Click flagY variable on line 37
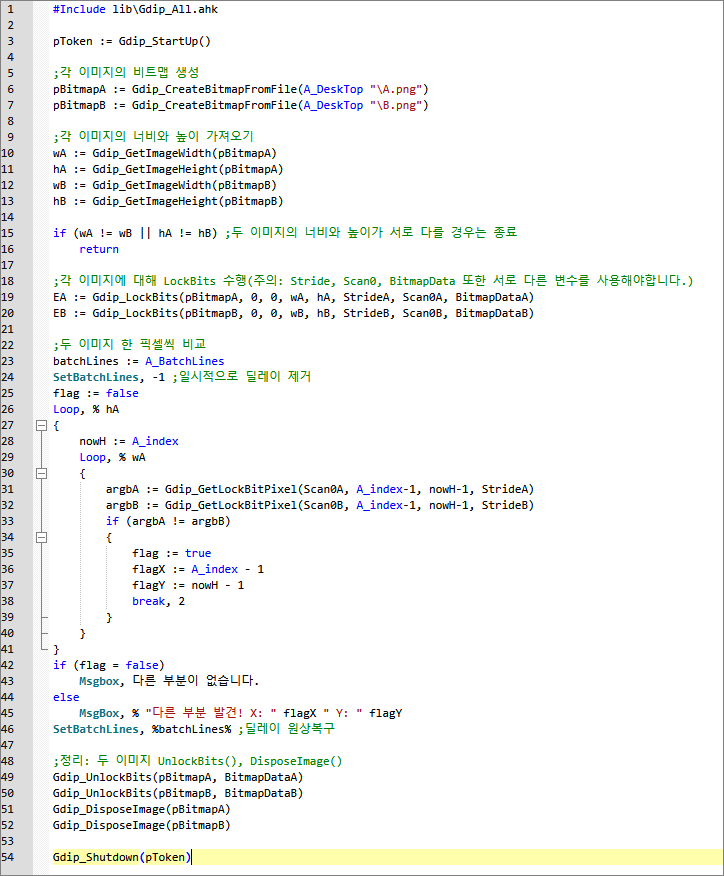 coord(149,585)
